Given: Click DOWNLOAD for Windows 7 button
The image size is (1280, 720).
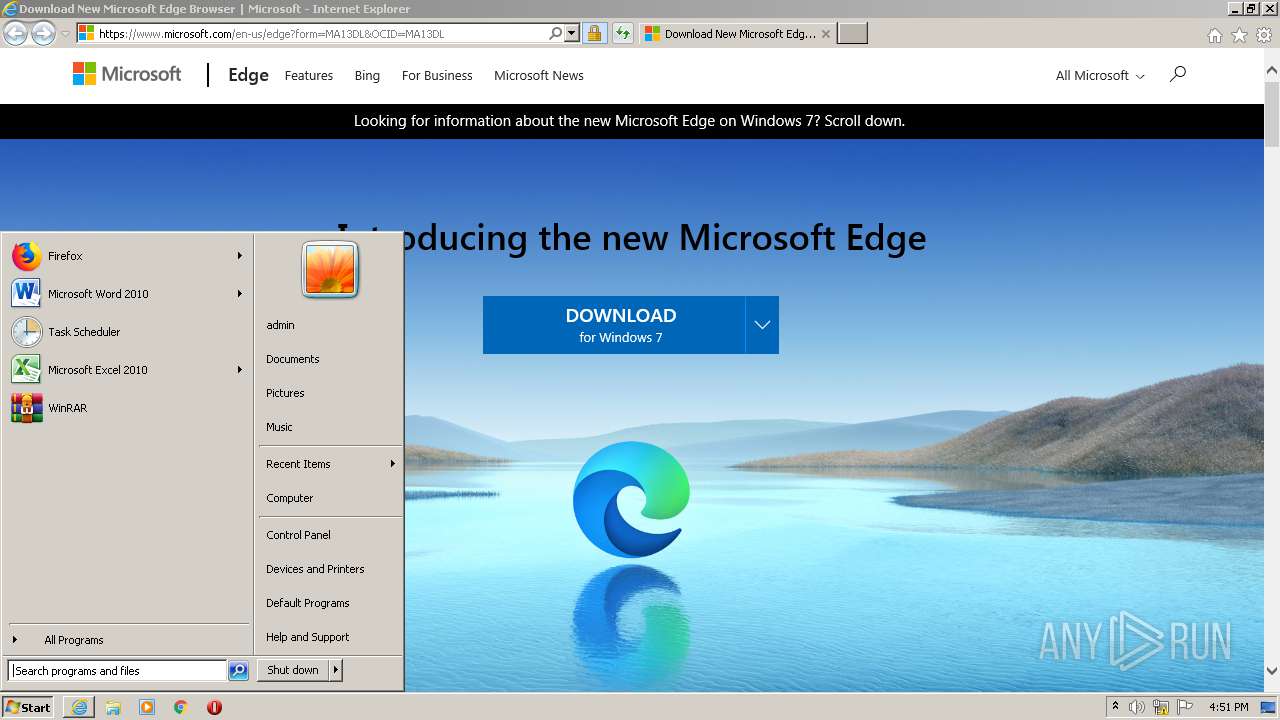Looking at the screenshot, I should pos(614,325).
